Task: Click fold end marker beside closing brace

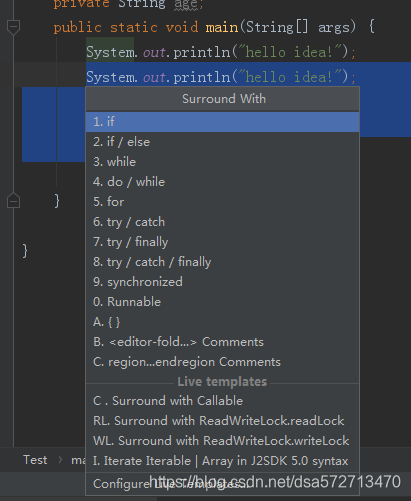Action: pyautogui.click(x=13, y=201)
